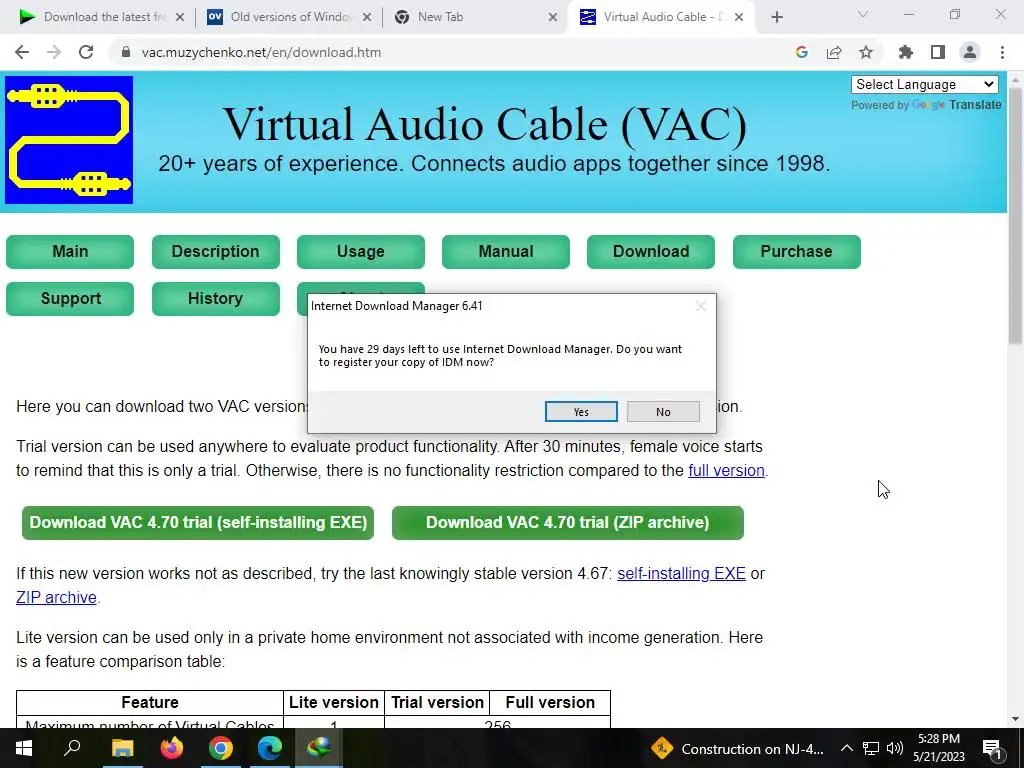This screenshot has height=768, width=1024.
Task: Close the Virtual Audio Cable tab
Action: (x=739, y=17)
